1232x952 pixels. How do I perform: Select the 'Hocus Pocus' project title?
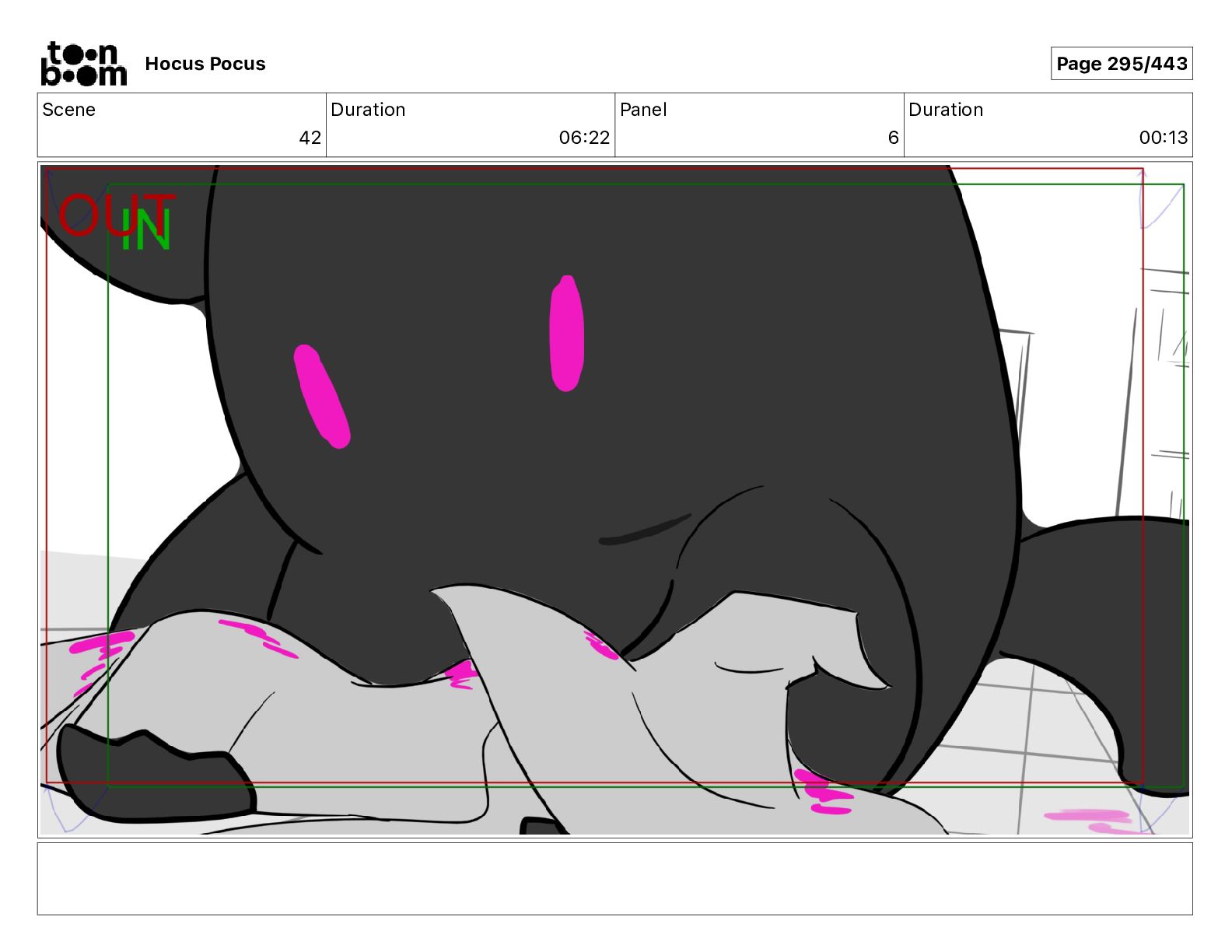(205, 64)
